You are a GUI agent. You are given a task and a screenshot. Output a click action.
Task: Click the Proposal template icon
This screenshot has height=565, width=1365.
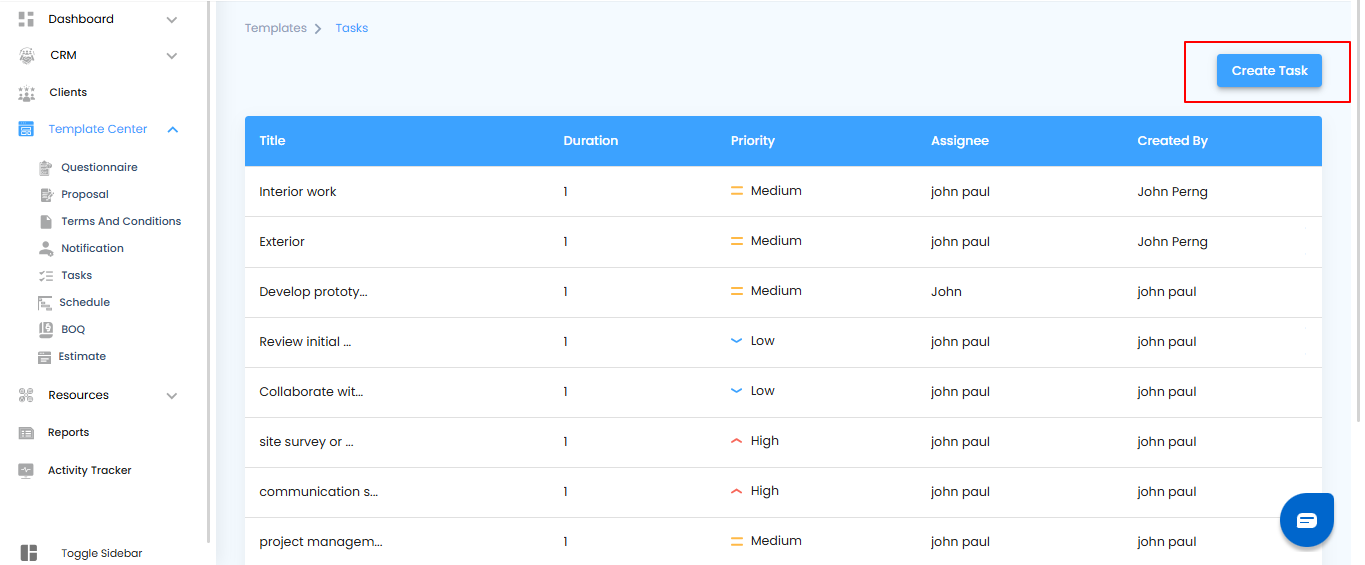(45, 195)
